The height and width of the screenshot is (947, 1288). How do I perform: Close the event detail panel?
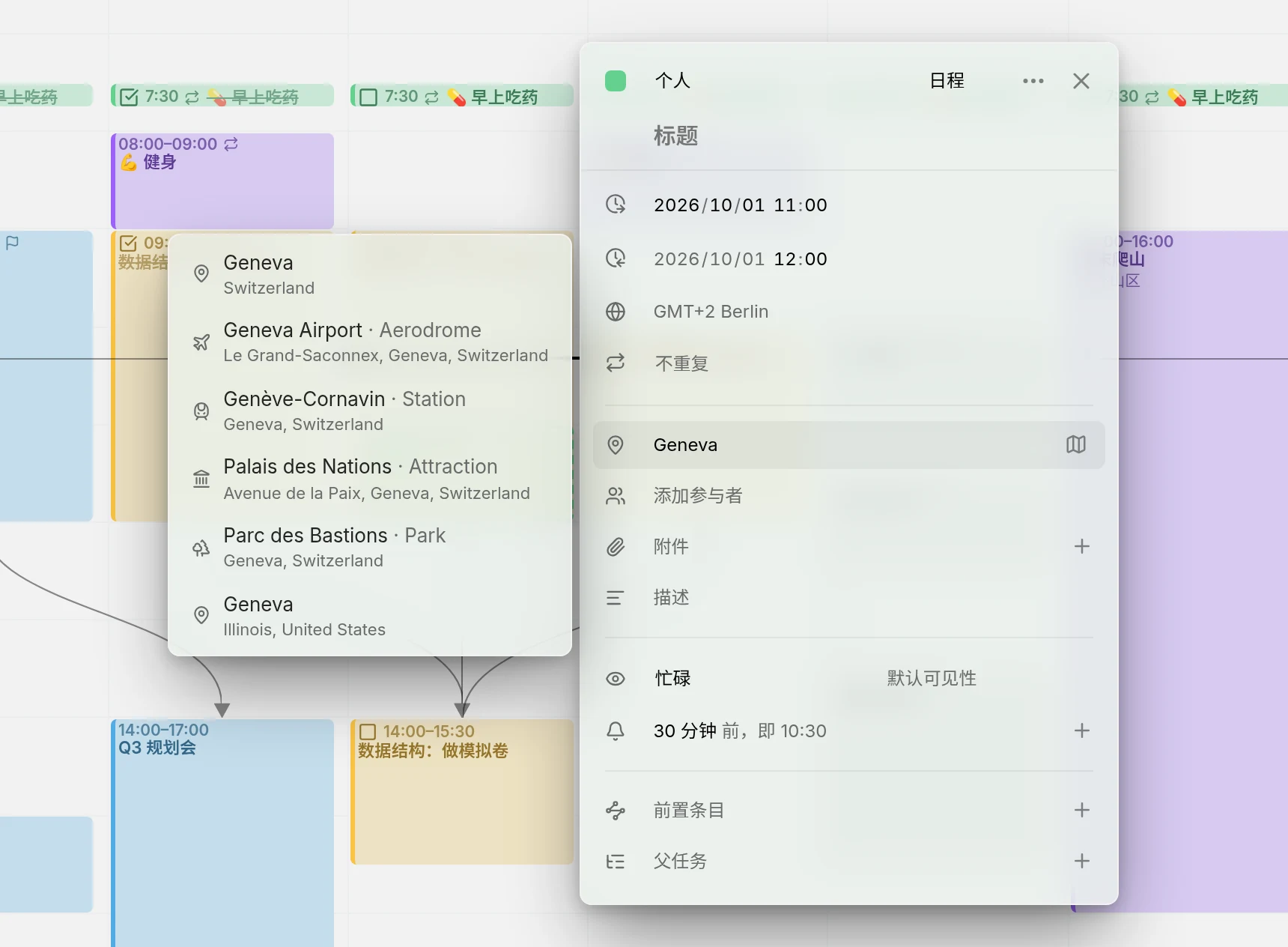point(1081,81)
